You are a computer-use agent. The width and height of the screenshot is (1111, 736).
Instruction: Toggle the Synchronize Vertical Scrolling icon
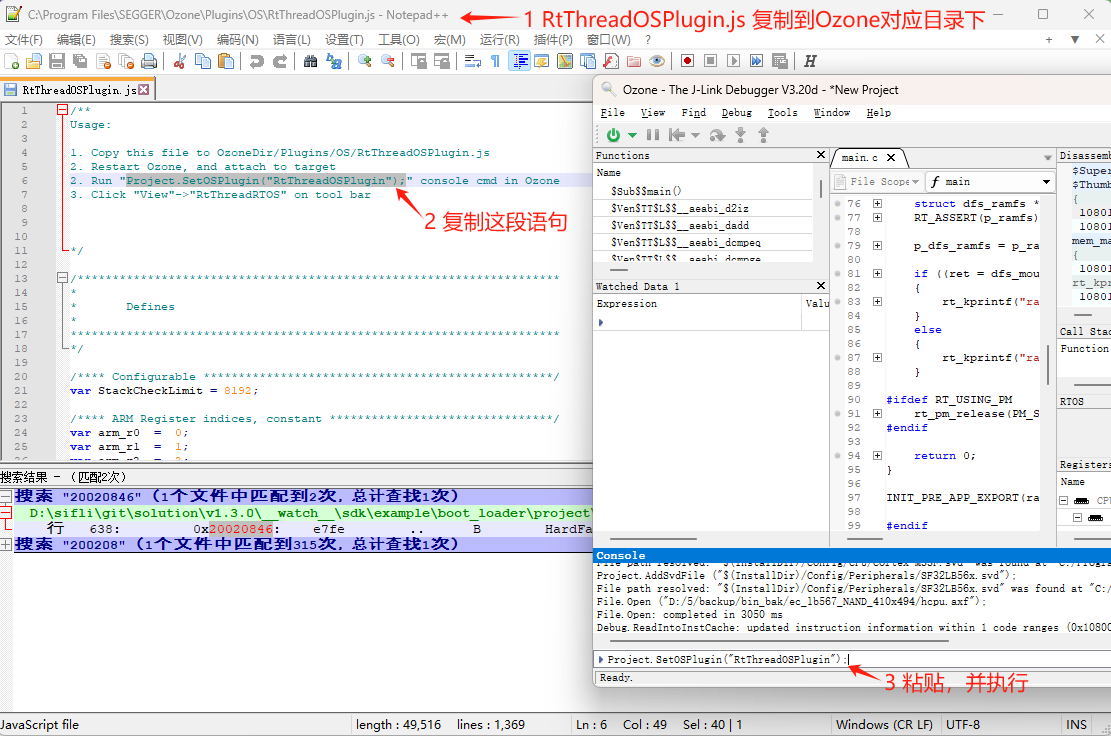pyautogui.click(x=419, y=62)
